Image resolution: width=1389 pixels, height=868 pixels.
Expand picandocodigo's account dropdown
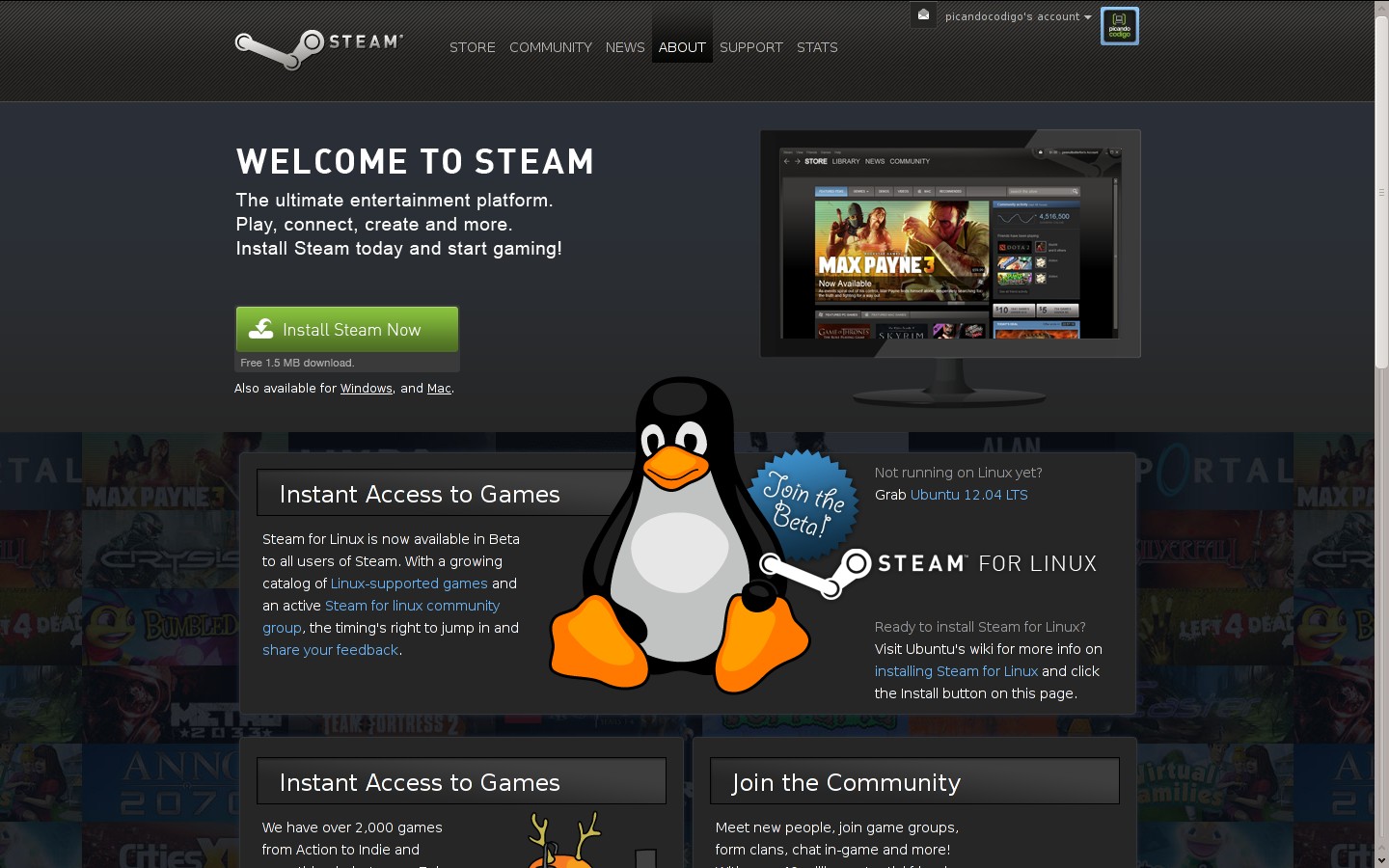1018,16
